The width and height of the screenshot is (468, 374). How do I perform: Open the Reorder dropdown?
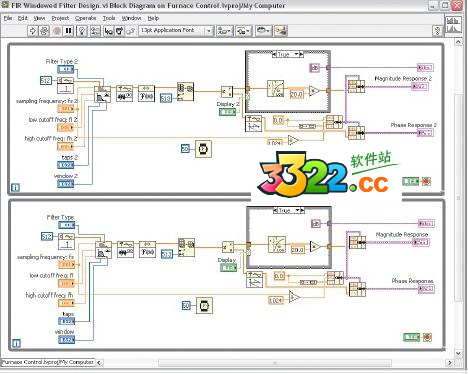[x=264, y=31]
